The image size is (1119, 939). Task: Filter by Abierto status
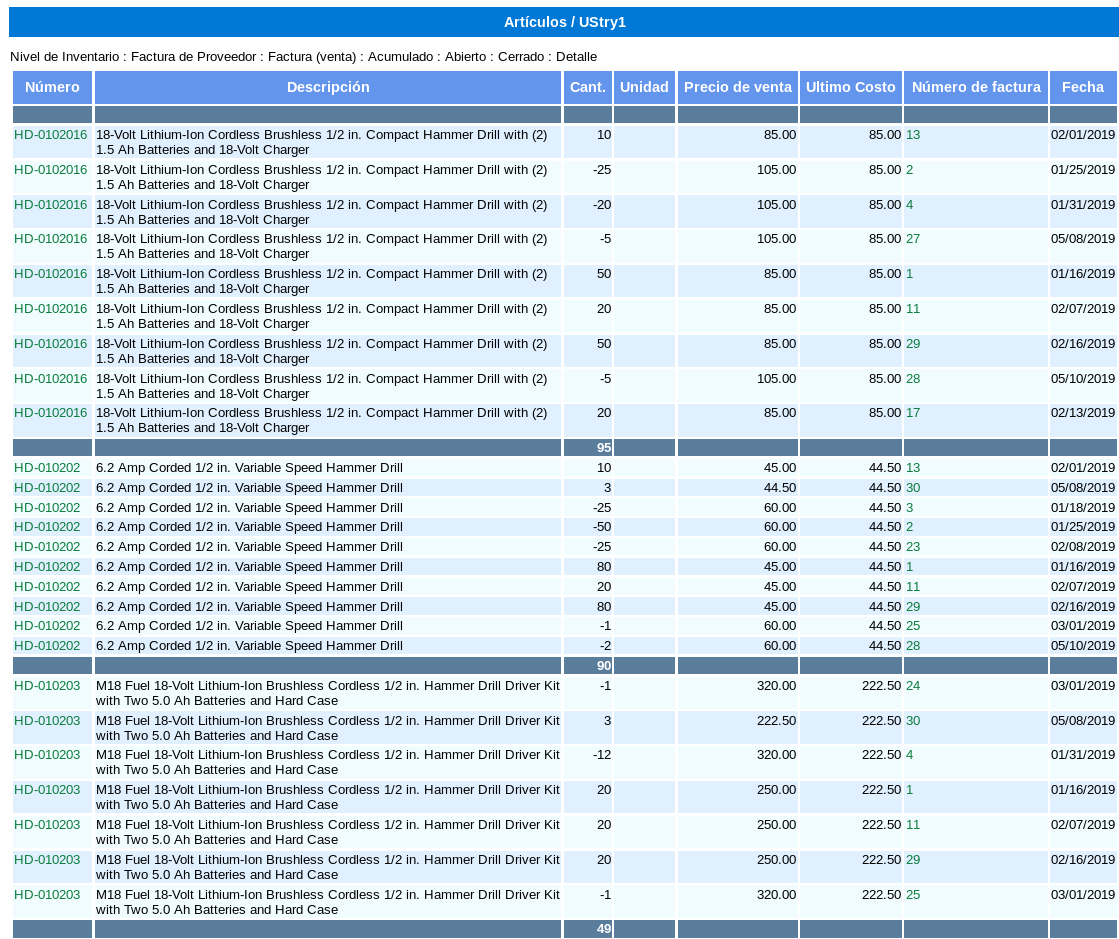point(467,57)
